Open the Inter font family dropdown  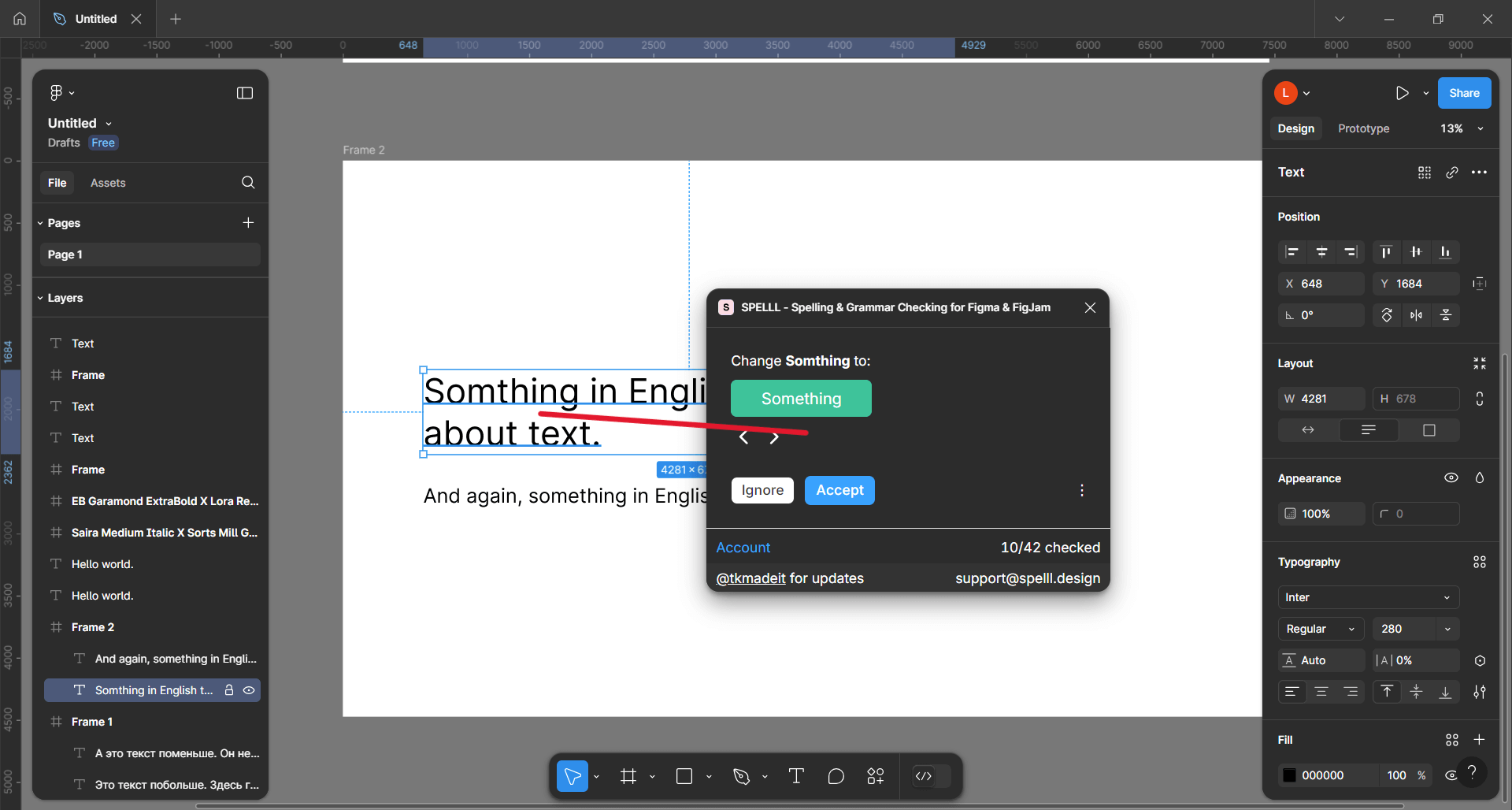pos(1369,597)
